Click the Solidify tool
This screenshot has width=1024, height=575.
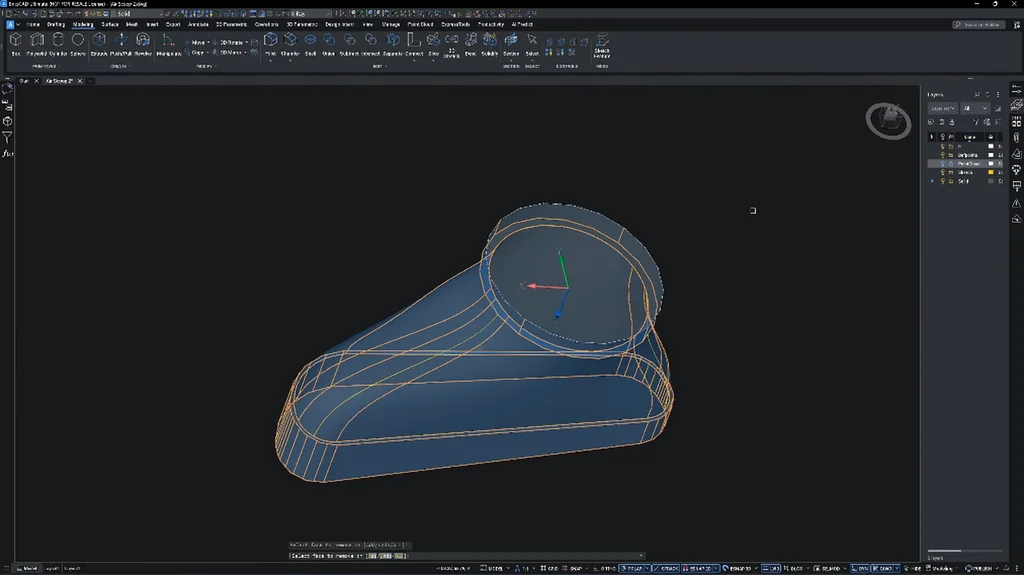(x=490, y=44)
